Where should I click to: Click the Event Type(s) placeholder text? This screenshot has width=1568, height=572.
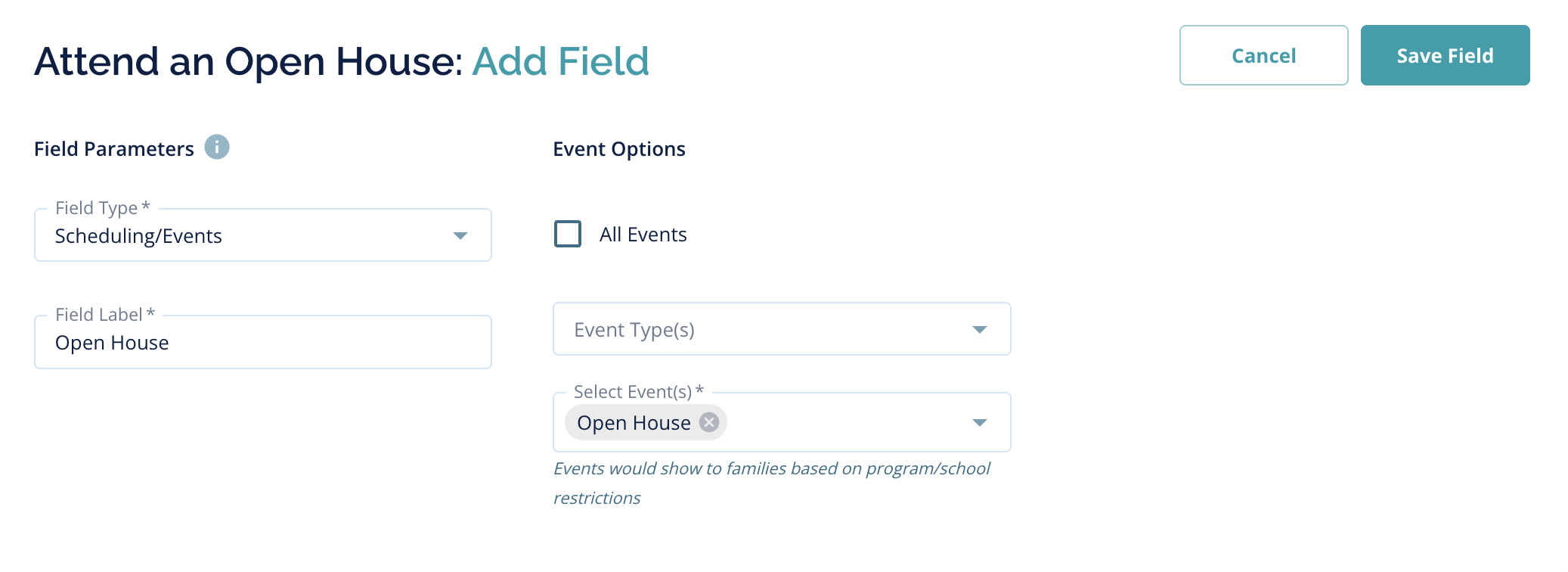tap(634, 330)
